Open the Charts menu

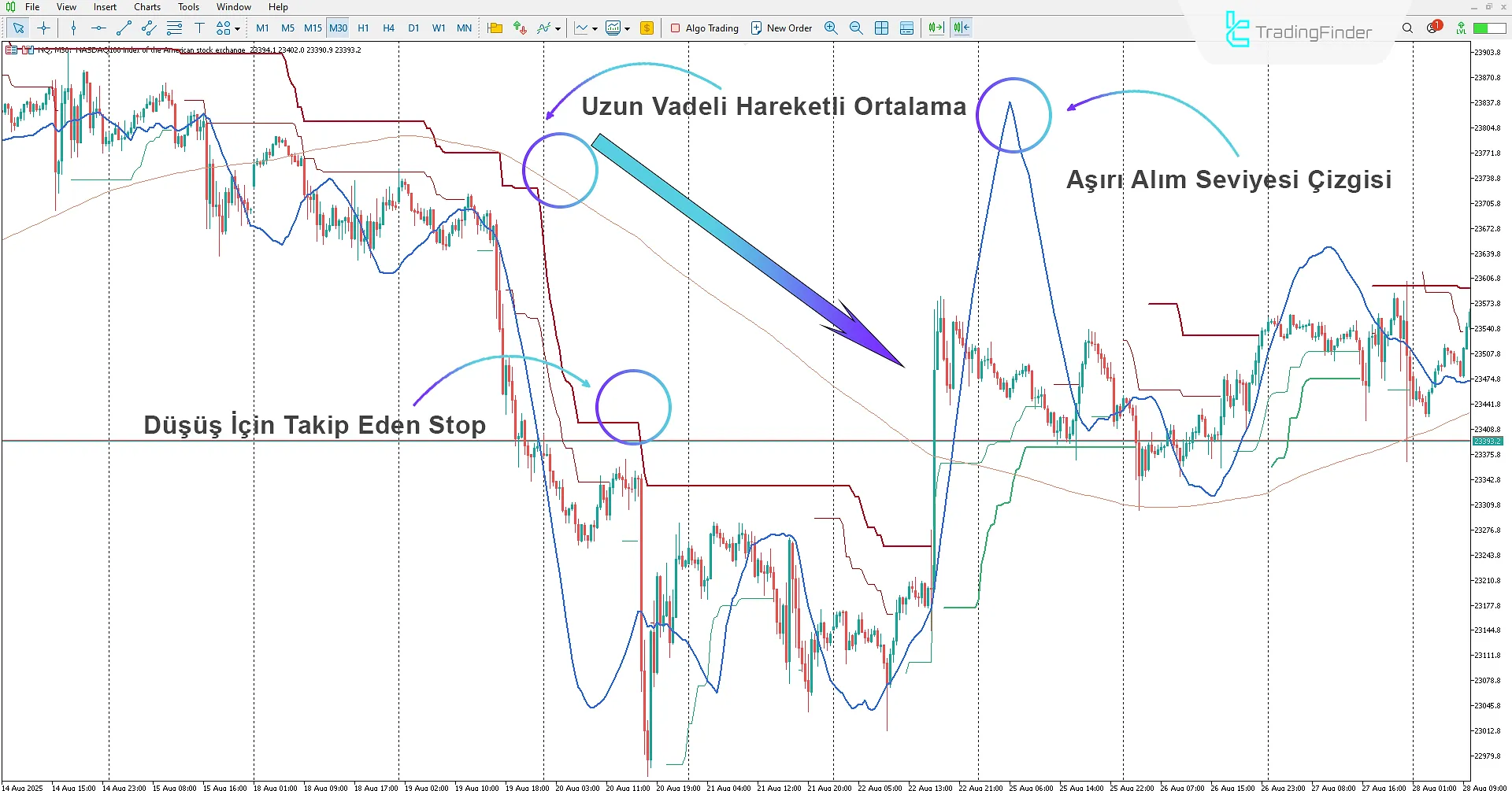coord(146,7)
